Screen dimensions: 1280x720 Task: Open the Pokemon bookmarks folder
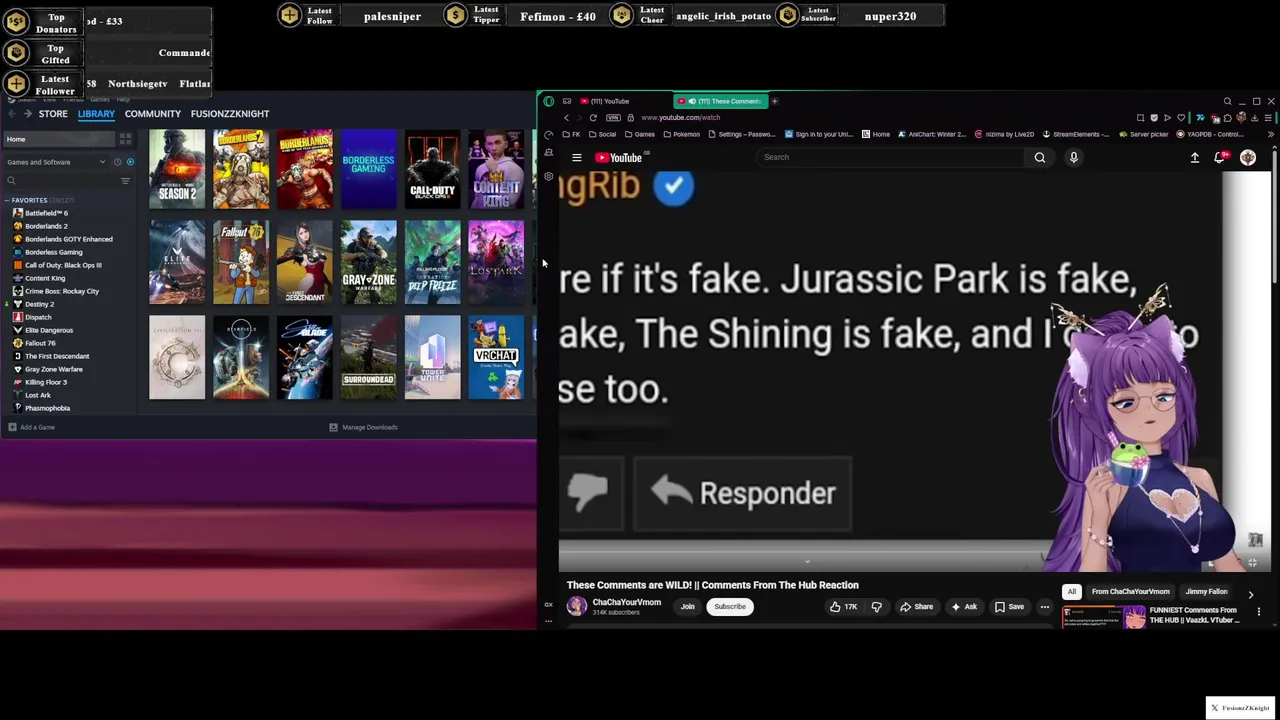point(680,134)
